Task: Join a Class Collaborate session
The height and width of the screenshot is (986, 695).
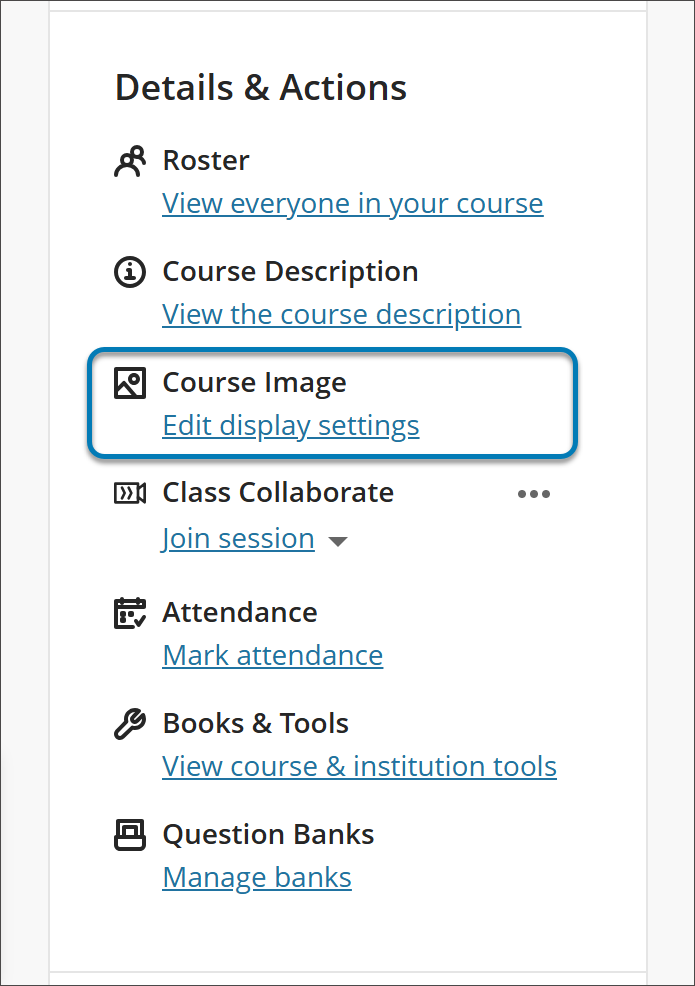Action: coord(238,538)
